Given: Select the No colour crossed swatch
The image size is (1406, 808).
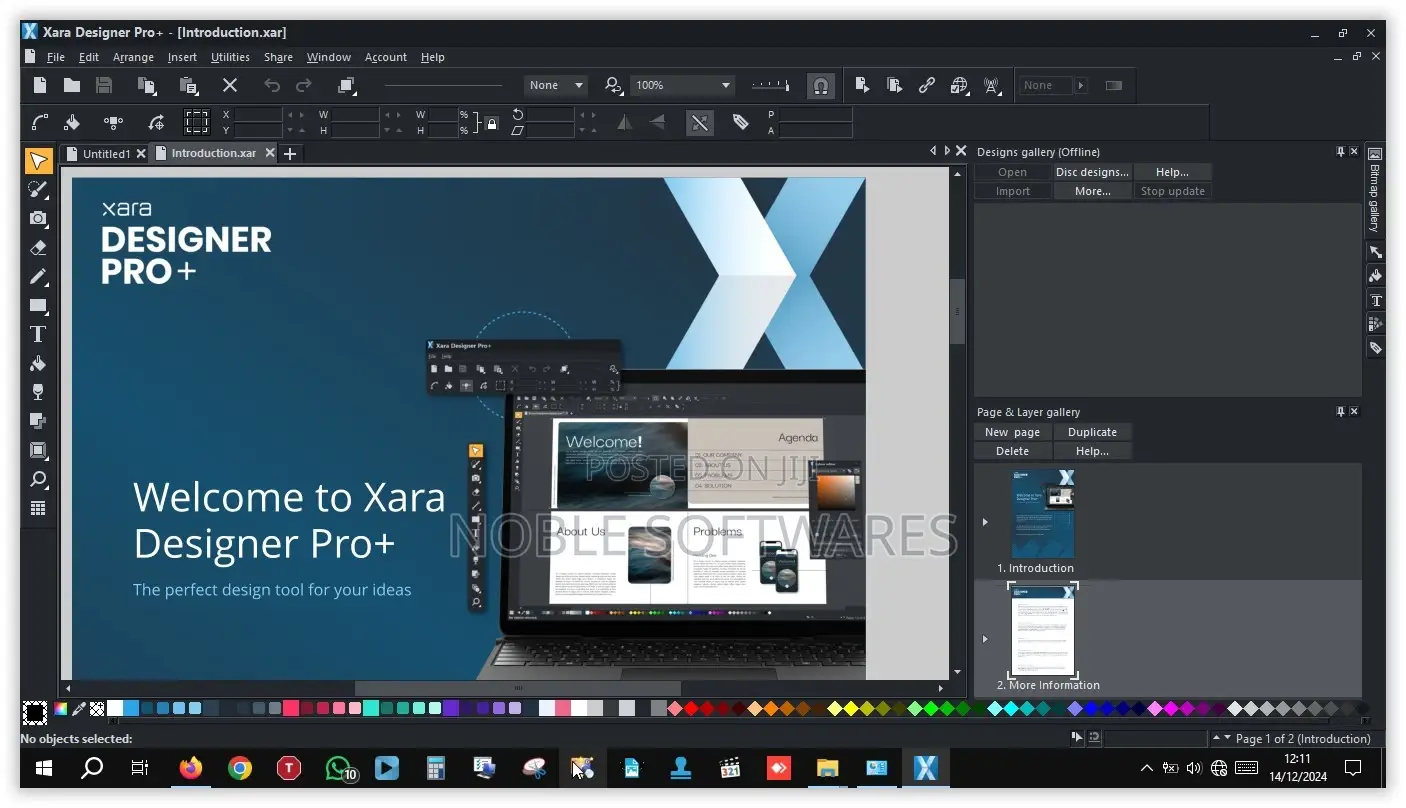Looking at the screenshot, I should tap(97, 709).
